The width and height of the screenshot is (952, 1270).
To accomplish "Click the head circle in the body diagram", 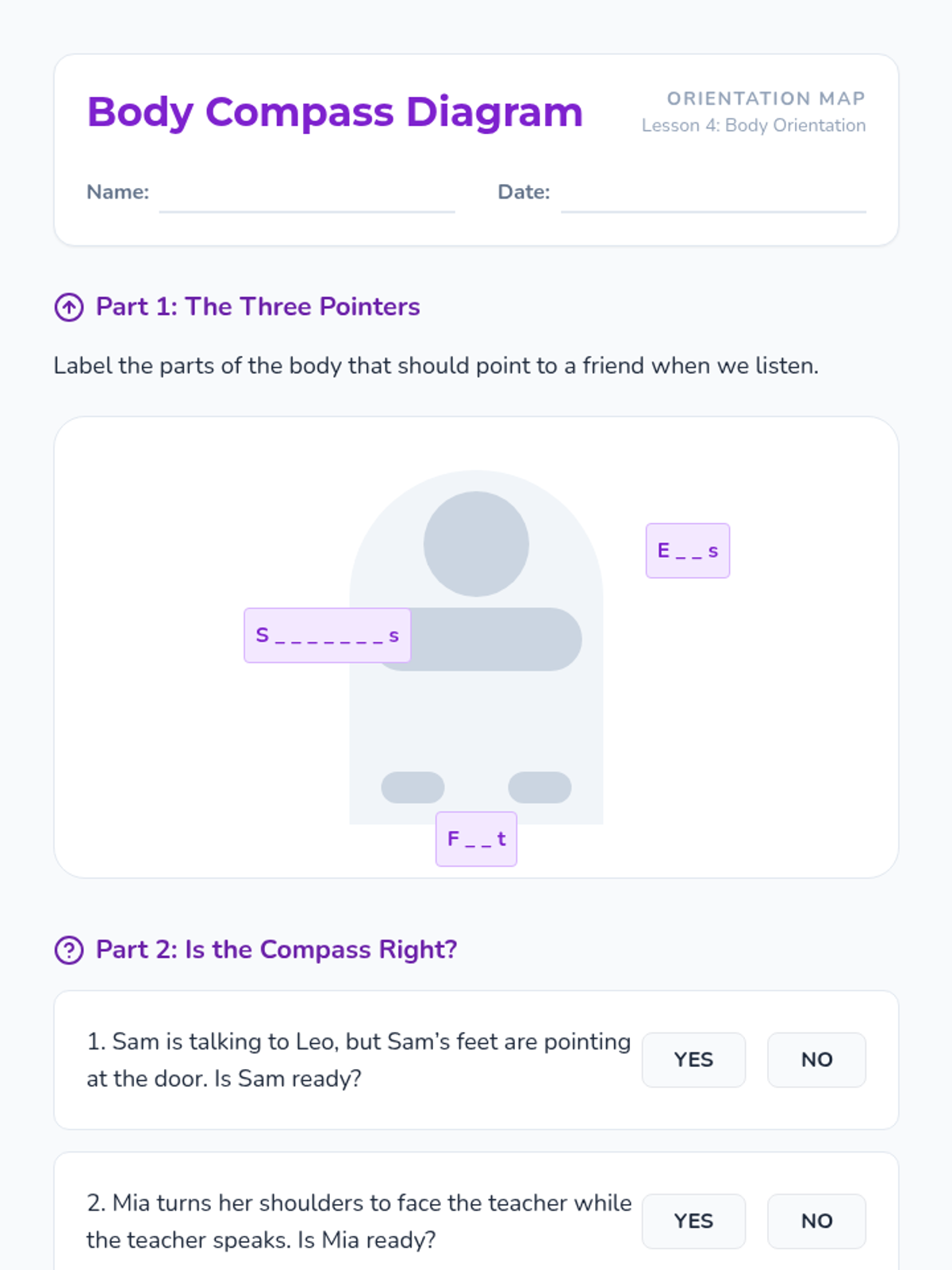I will click(x=476, y=544).
